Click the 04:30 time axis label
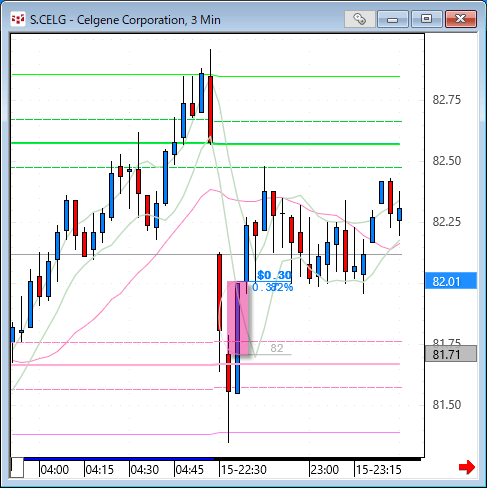The height and width of the screenshot is (488, 487). [x=145, y=470]
